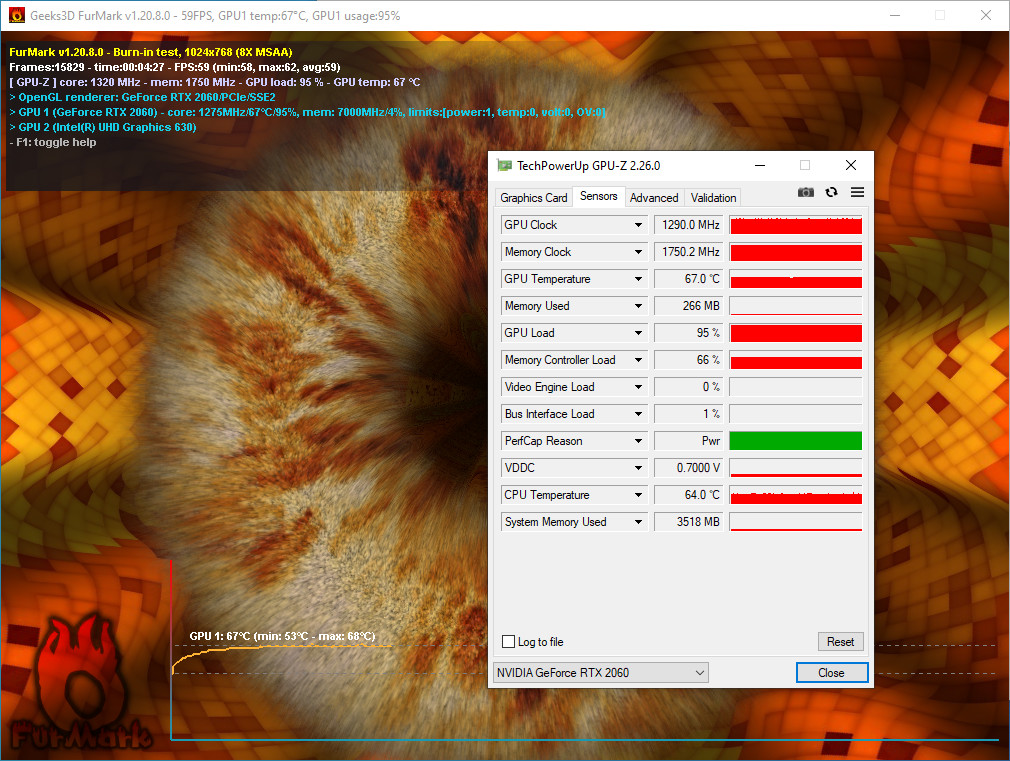This screenshot has height=761, width=1010.
Task: Switch to the Graphics Card tab
Action: pyautogui.click(x=533, y=198)
